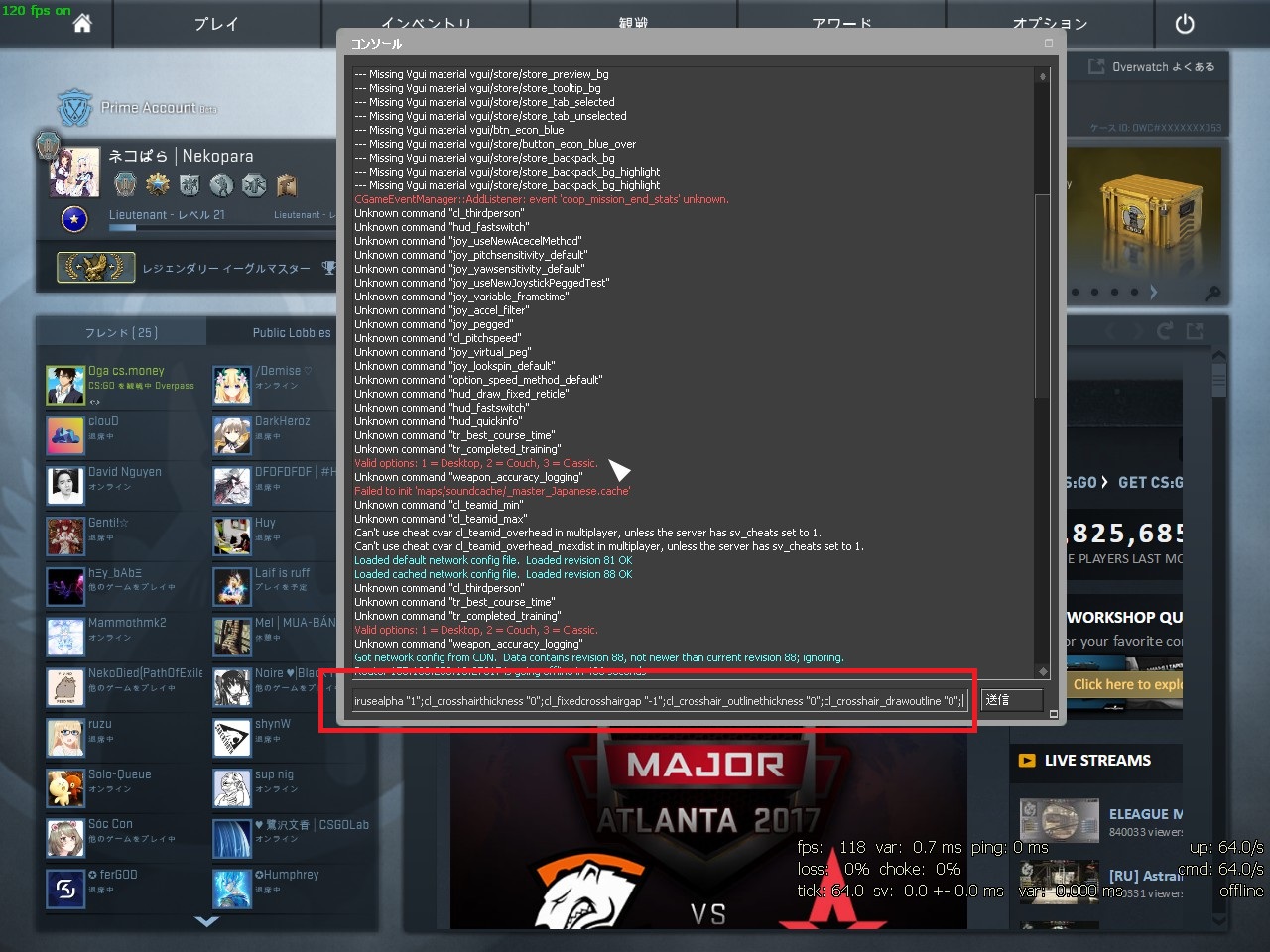The height and width of the screenshot is (952, 1270).
Task: Select friend ferGOD
Action: [122, 890]
